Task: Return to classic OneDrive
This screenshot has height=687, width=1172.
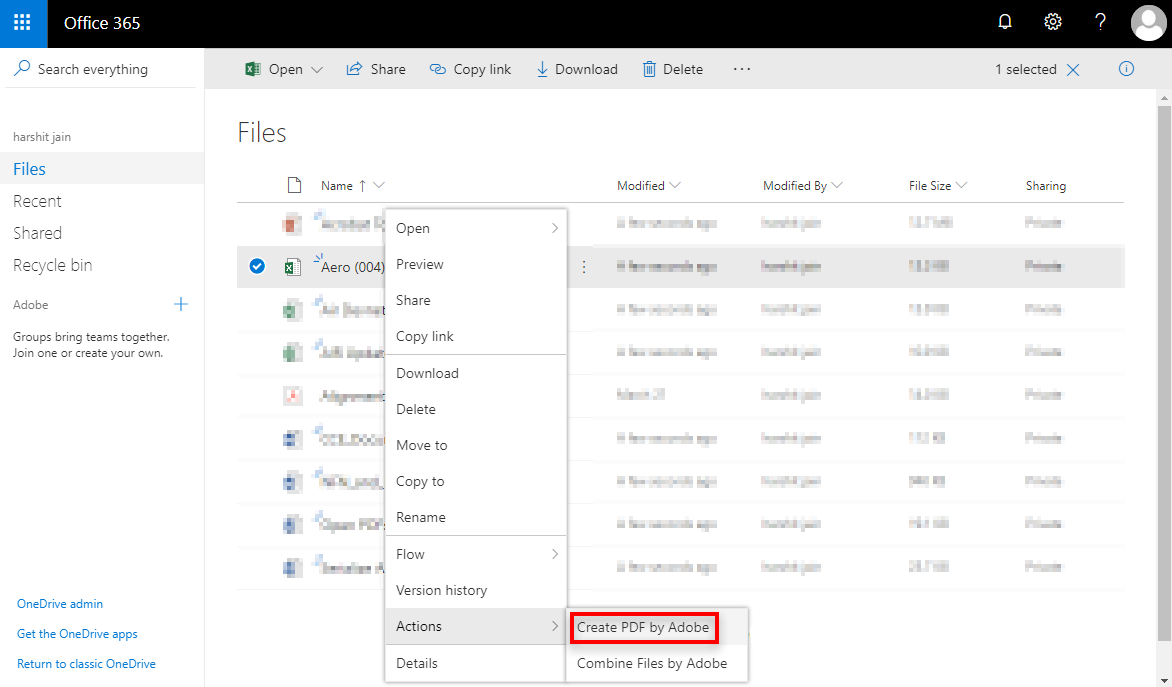Action: 86,663
